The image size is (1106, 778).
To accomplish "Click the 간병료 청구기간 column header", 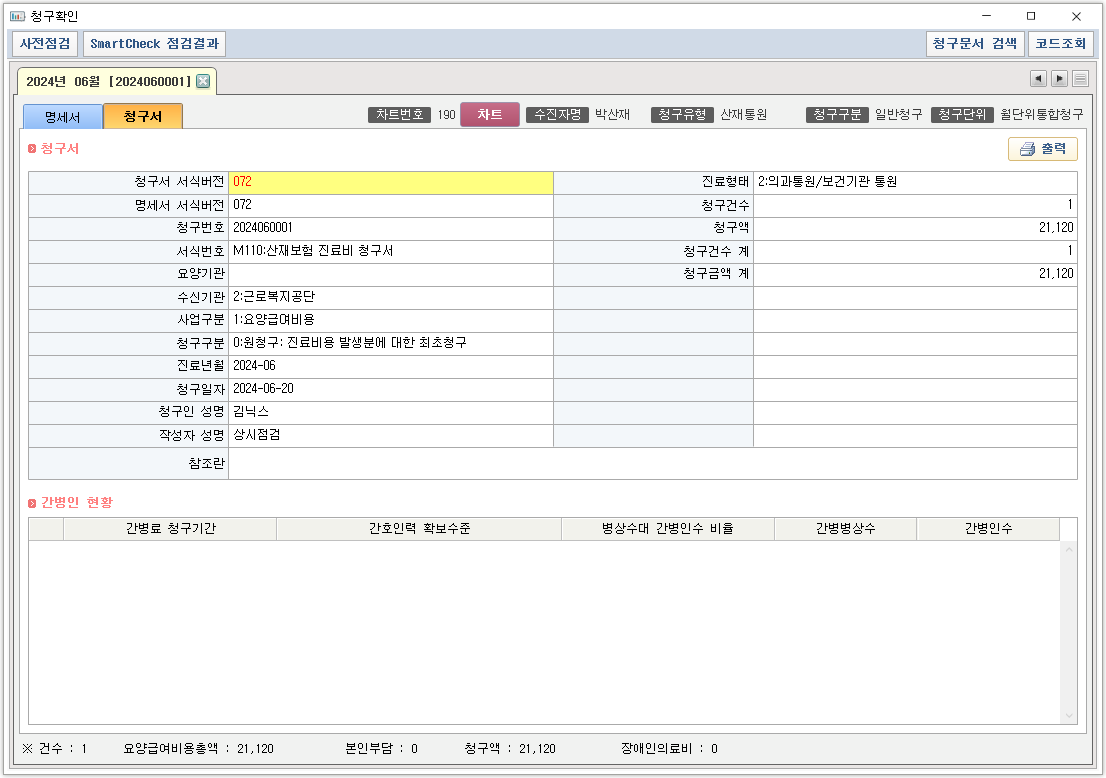I will pos(170,529).
